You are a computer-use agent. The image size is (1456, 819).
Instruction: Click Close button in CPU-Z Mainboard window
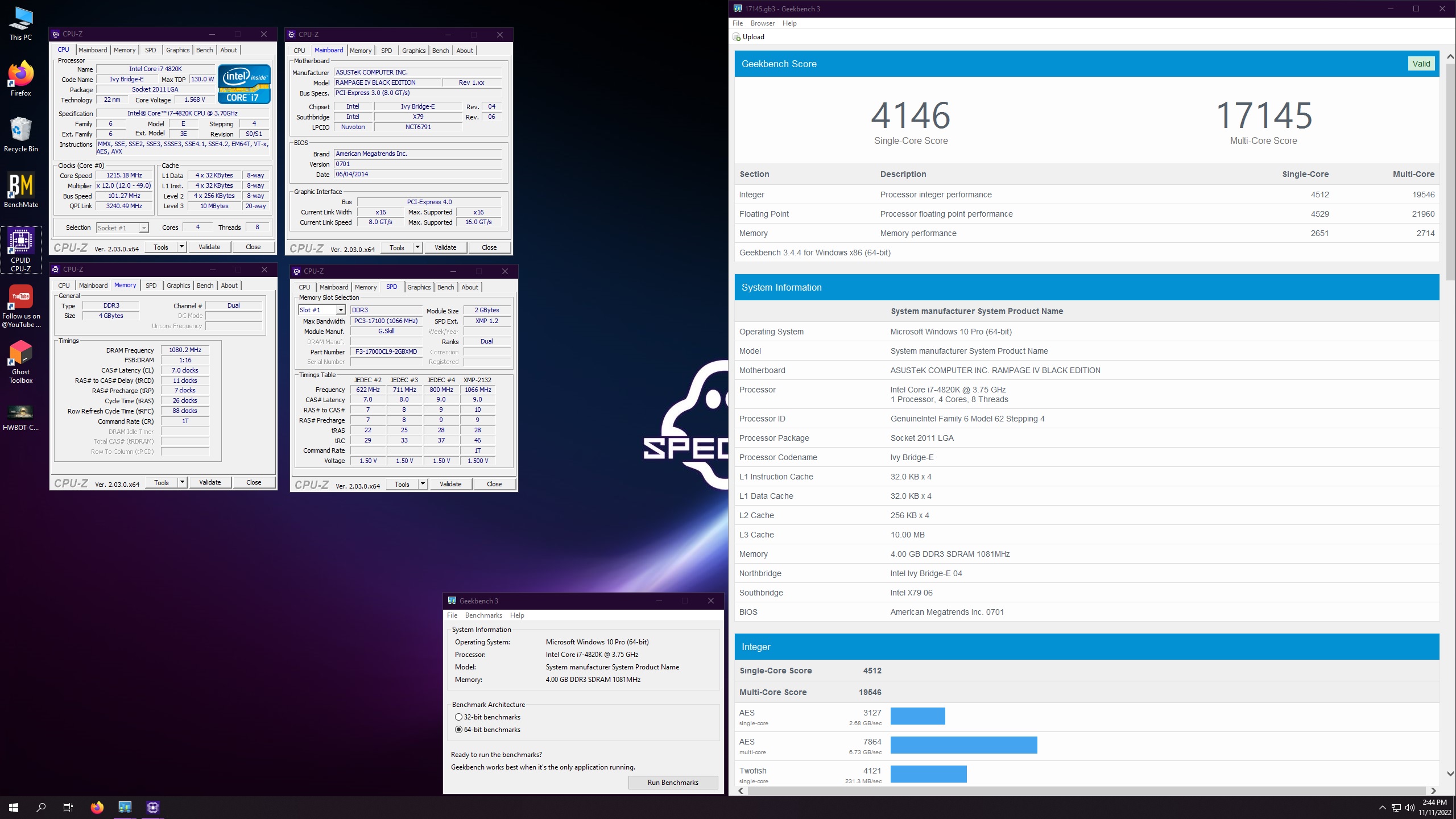pyautogui.click(x=489, y=247)
